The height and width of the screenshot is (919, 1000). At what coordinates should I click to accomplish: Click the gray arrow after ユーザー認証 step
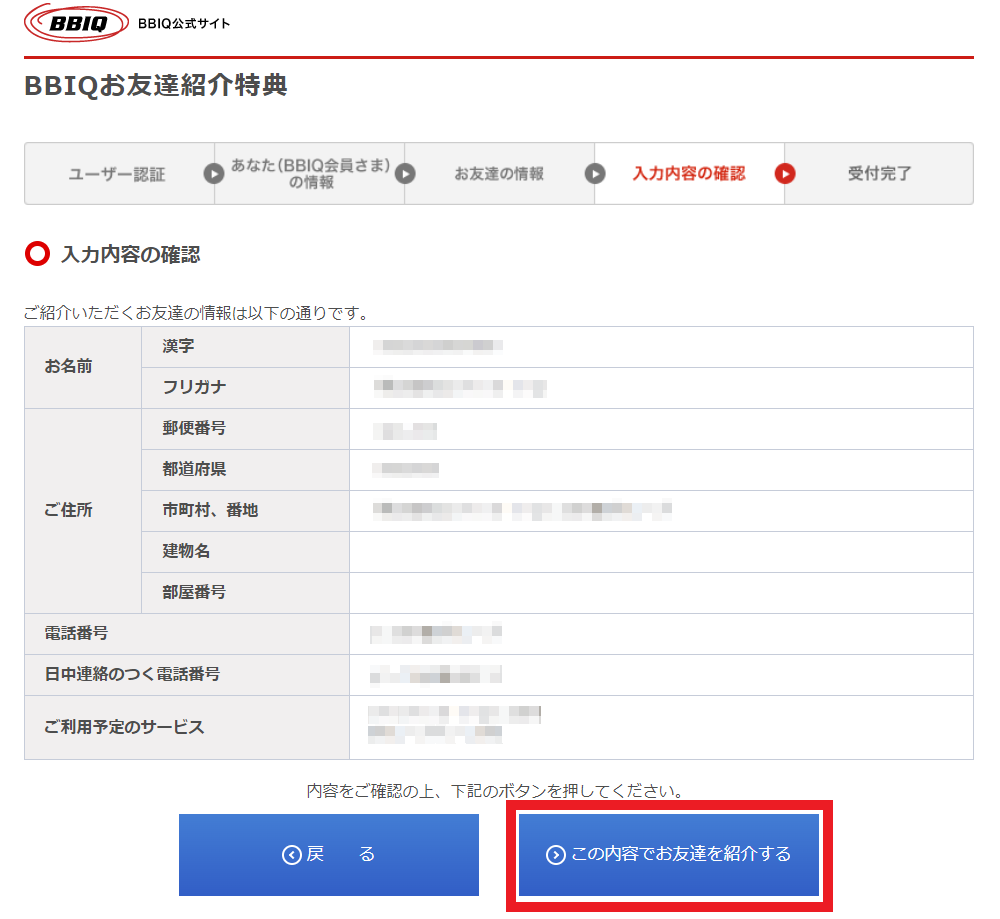click(x=214, y=174)
